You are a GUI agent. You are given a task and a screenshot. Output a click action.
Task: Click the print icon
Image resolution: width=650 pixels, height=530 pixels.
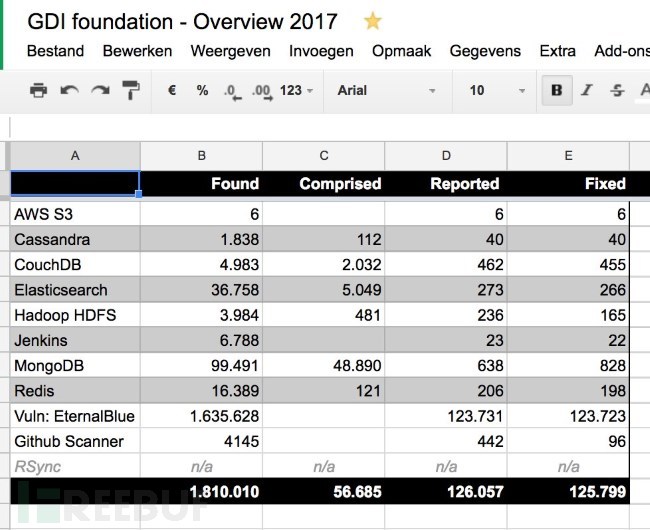38,91
